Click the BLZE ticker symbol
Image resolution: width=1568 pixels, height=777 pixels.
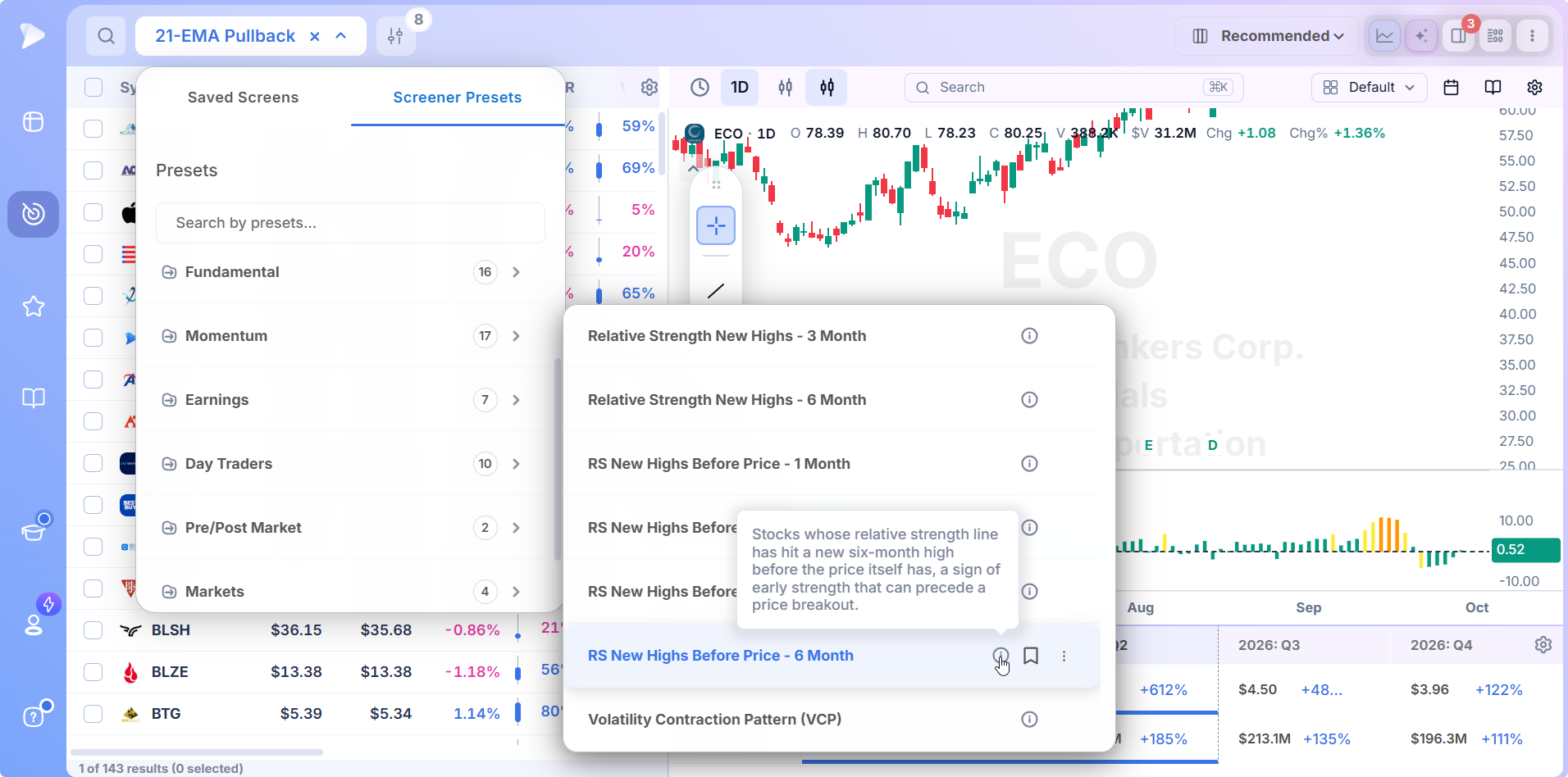pyautogui.click(x=170, y=672)
